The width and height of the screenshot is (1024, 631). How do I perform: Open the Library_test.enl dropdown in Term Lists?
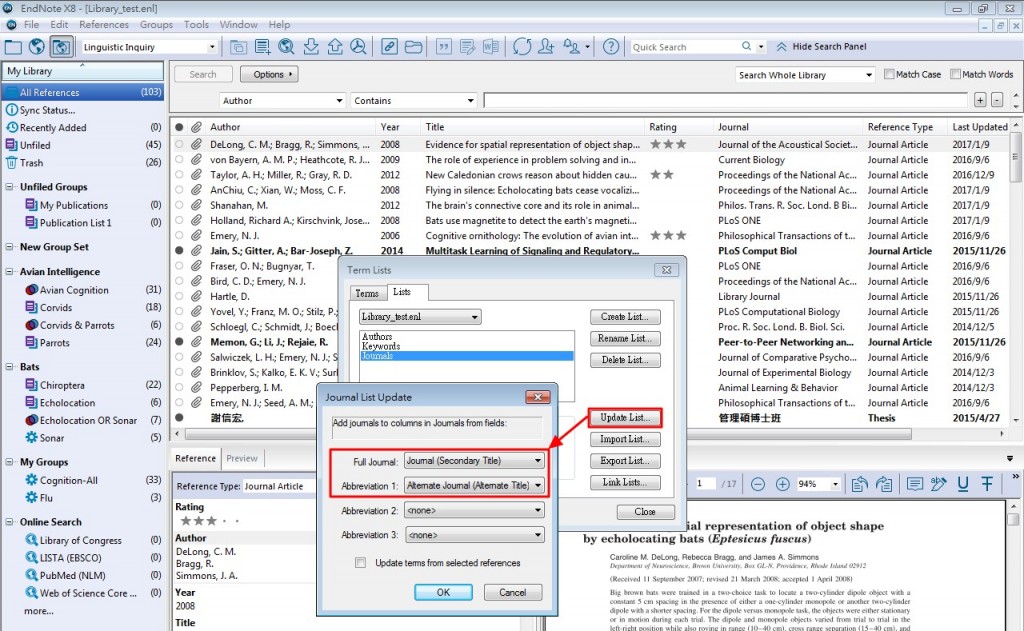(420, 317)
